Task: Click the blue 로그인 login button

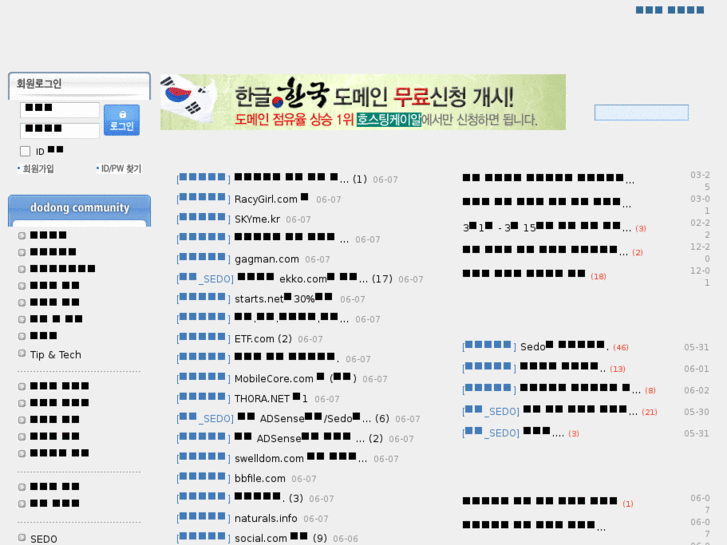Action: [x=121, y=120]
